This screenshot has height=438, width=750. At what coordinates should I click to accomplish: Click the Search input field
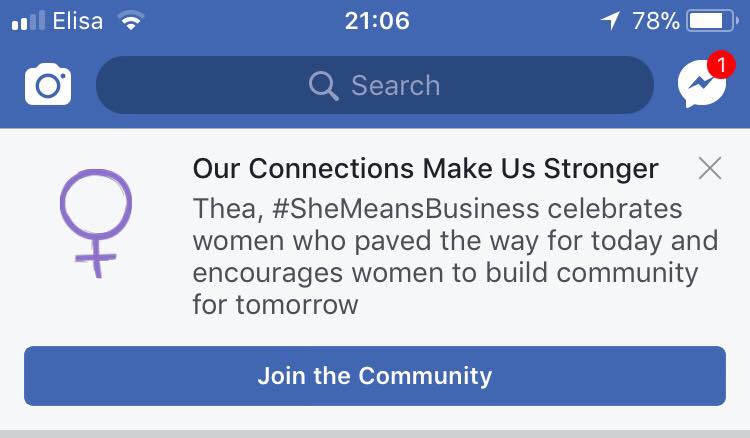coord(375,85)
